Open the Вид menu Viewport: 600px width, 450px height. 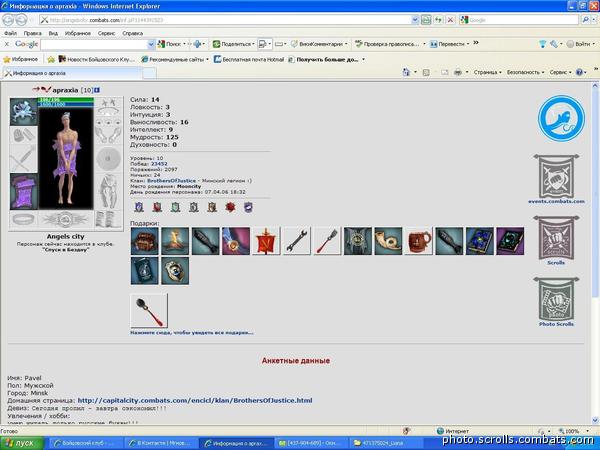(x=53, y=33)
